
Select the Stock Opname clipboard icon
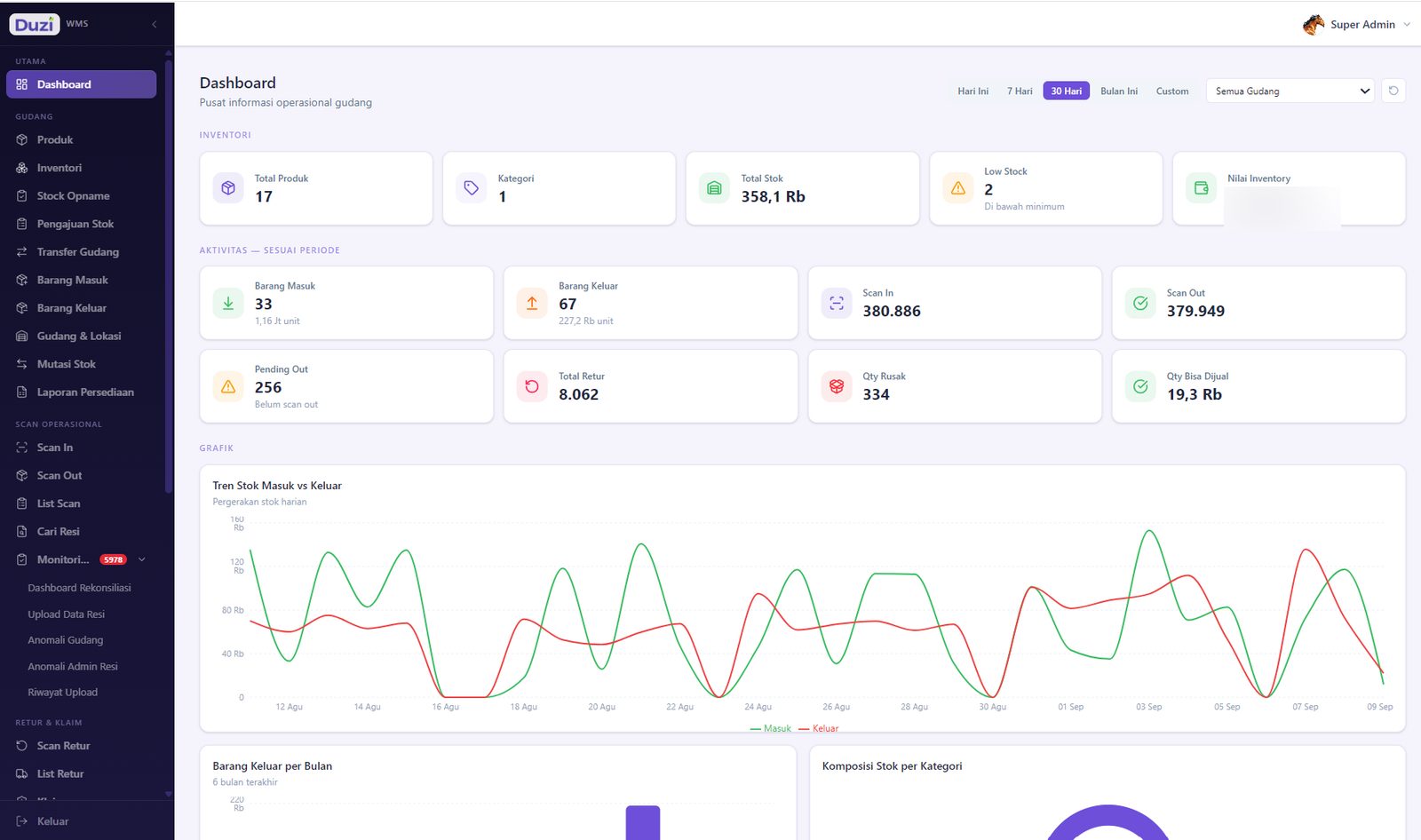[22, 195]
